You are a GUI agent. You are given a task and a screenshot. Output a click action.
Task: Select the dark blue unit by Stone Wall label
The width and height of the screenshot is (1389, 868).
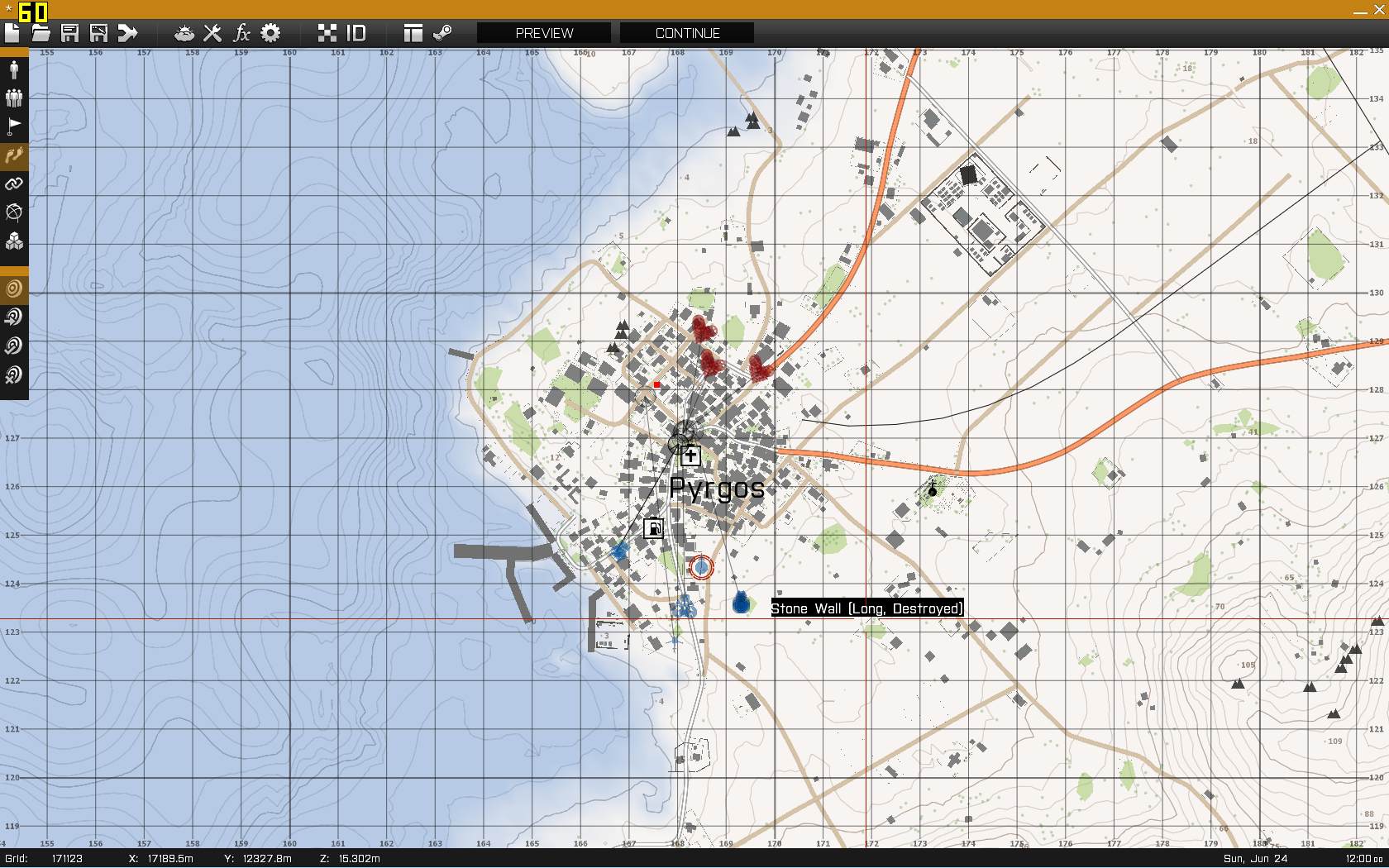coord(741,602)
